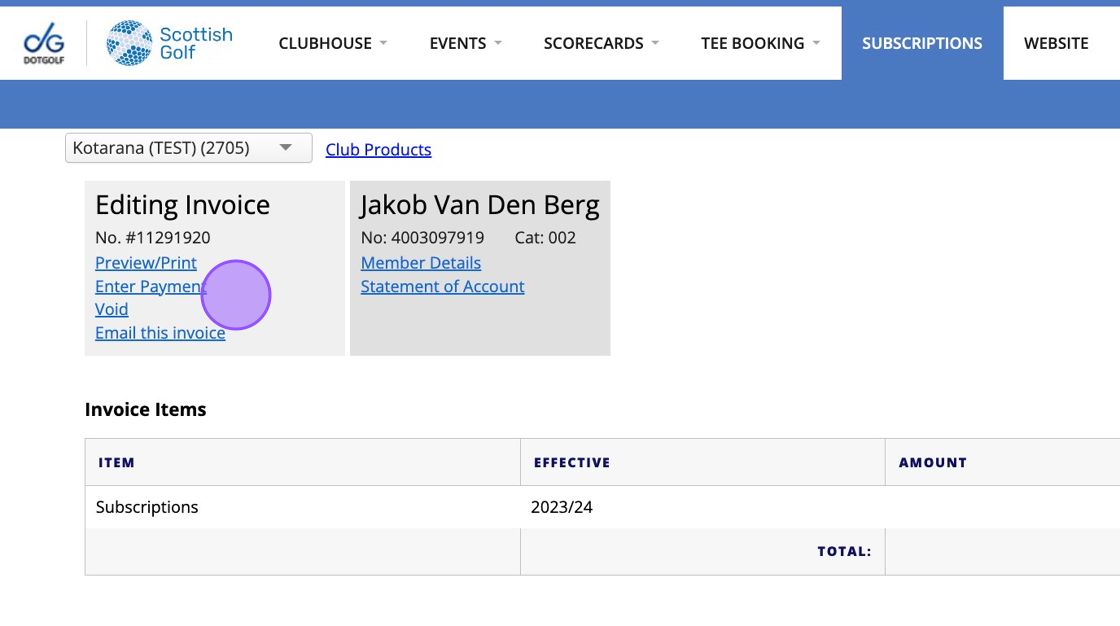Click the Scottish Golf logo
The width and height of the screenshot is (1120, 626).
tap(169, 43)
